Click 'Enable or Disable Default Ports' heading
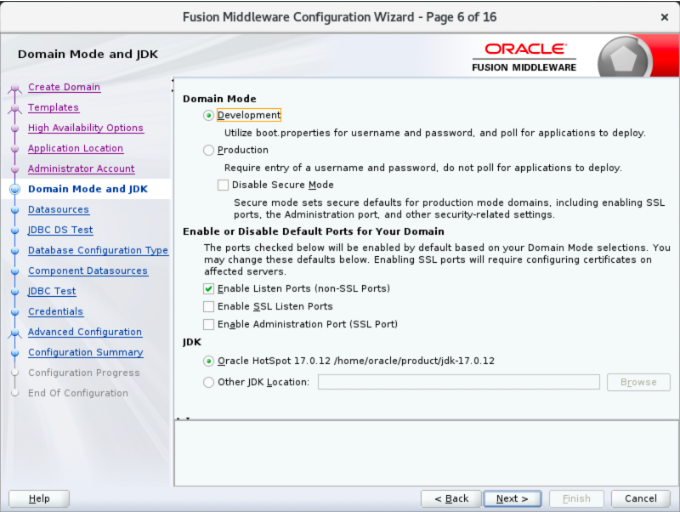 click(314, 232)
